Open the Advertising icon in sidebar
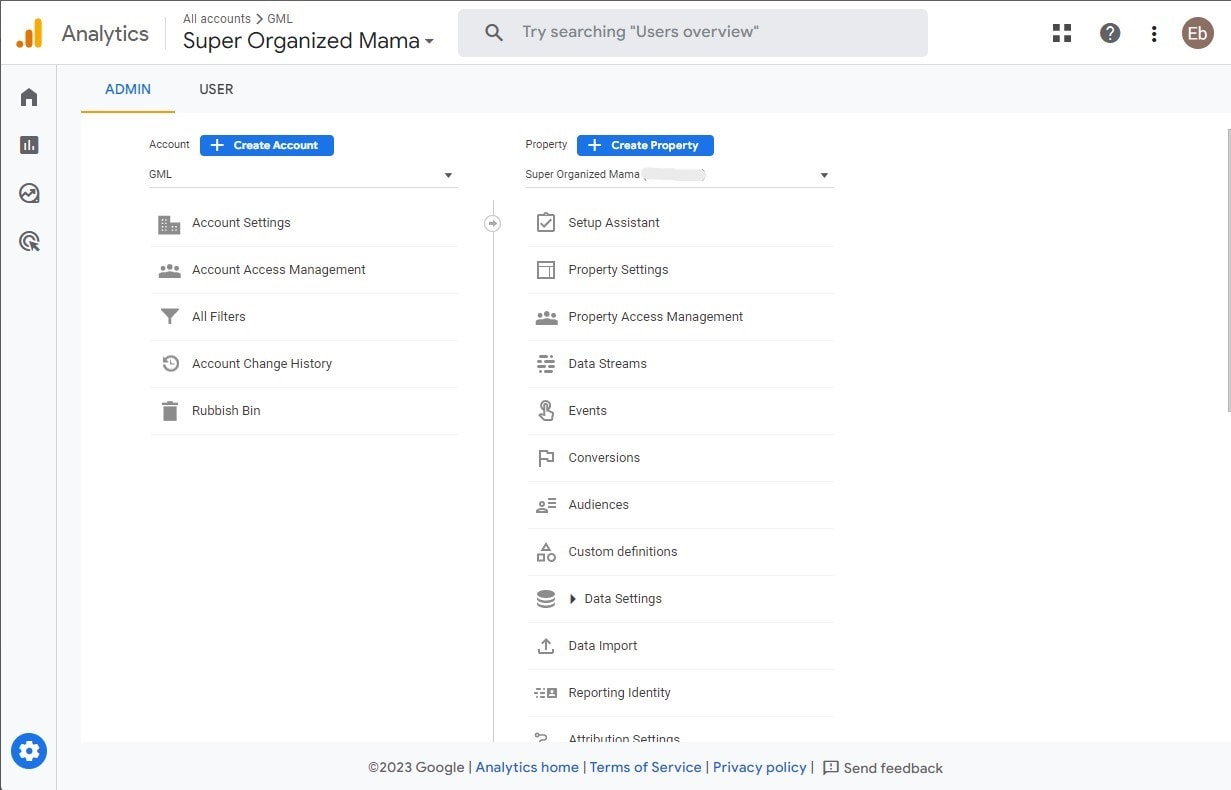1231x790 pixels. point(29,241)
